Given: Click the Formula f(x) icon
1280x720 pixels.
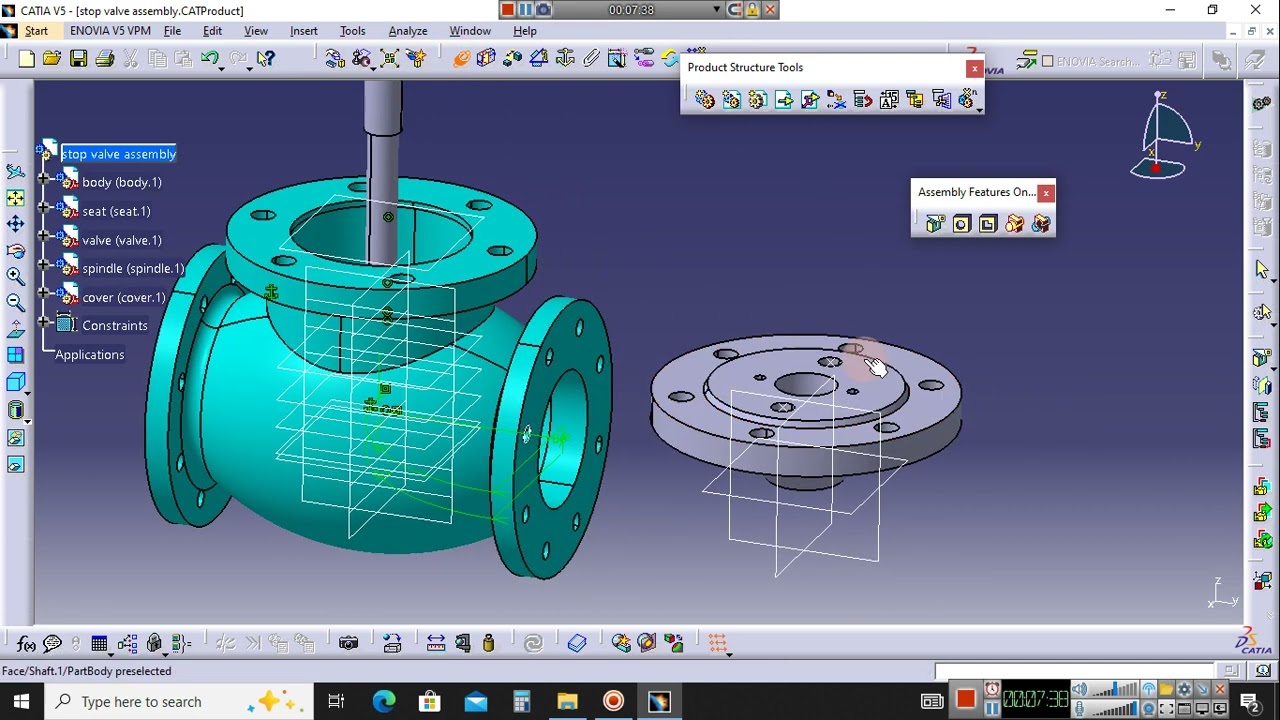Looking at the screenshot, I should 26,643.
